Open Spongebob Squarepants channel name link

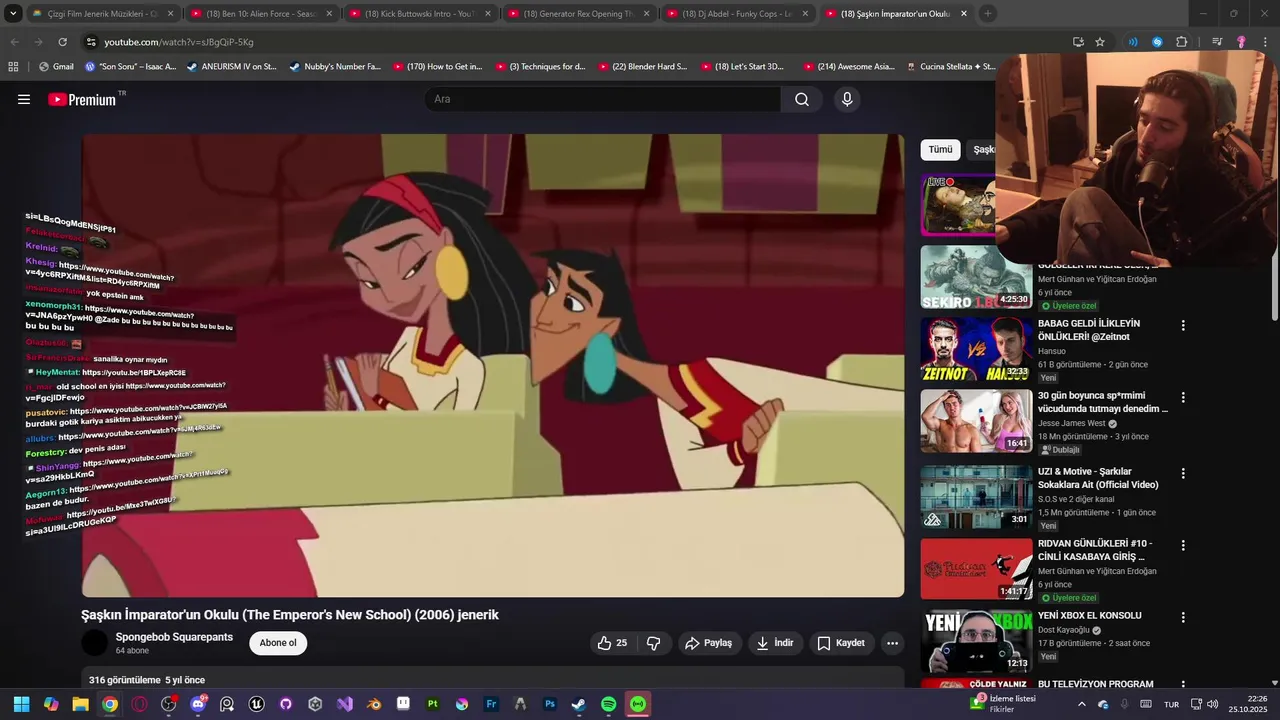coord(174,637)
